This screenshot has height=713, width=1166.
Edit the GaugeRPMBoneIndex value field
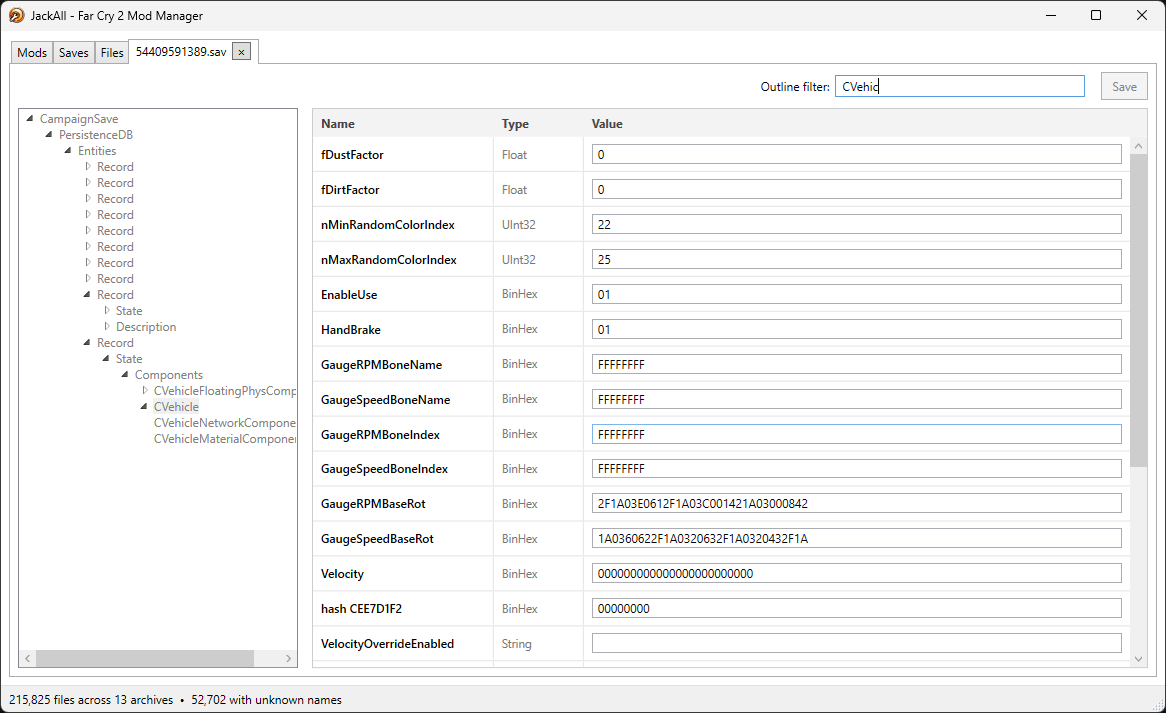pos(857,434)
